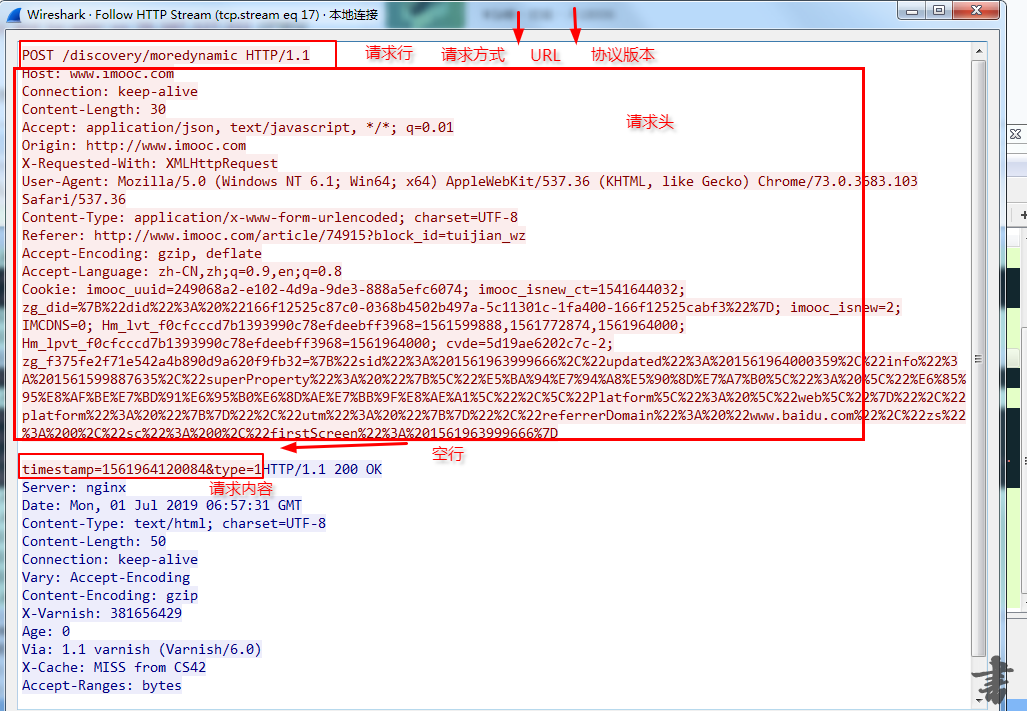Click the Content-Type: application/x-www-form-urlencoded line

[270, 217]
